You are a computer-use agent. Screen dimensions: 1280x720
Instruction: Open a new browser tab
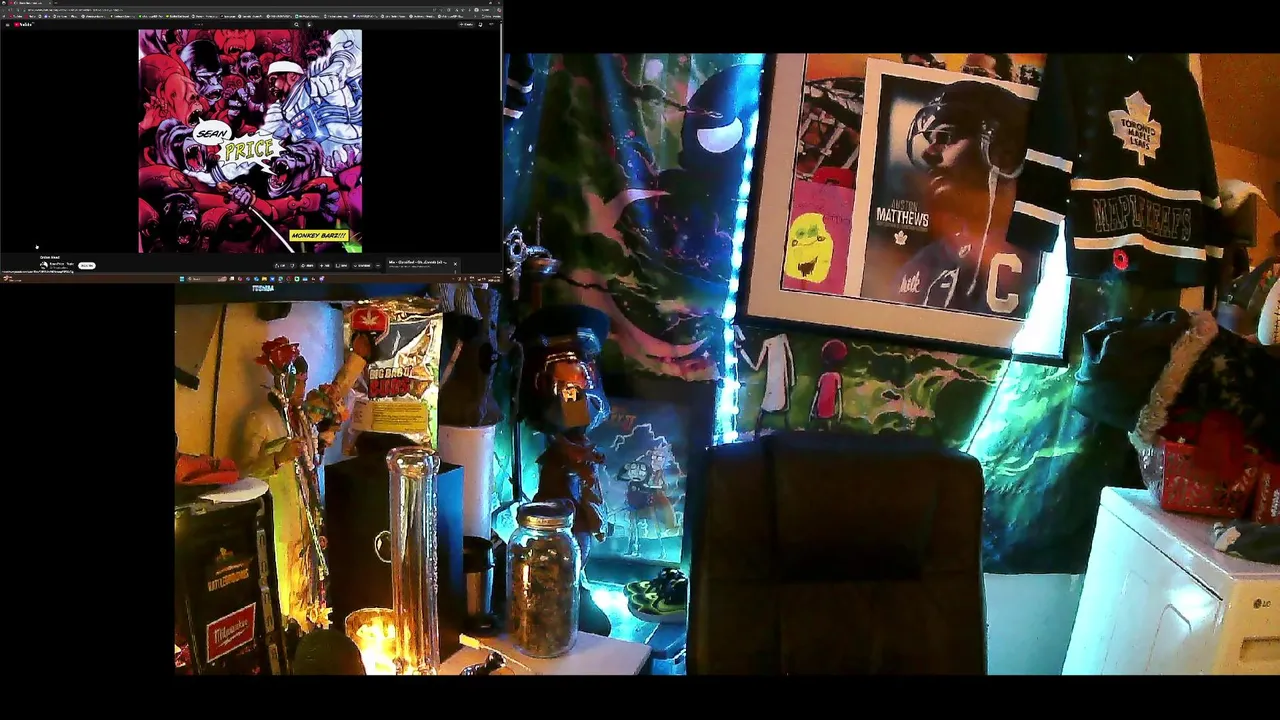click(56, 2)
